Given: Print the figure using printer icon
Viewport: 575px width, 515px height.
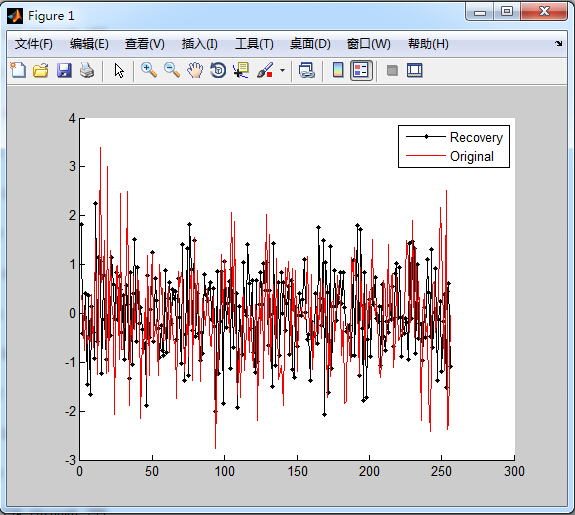Looking at the screenshot, I should (87, 70).
